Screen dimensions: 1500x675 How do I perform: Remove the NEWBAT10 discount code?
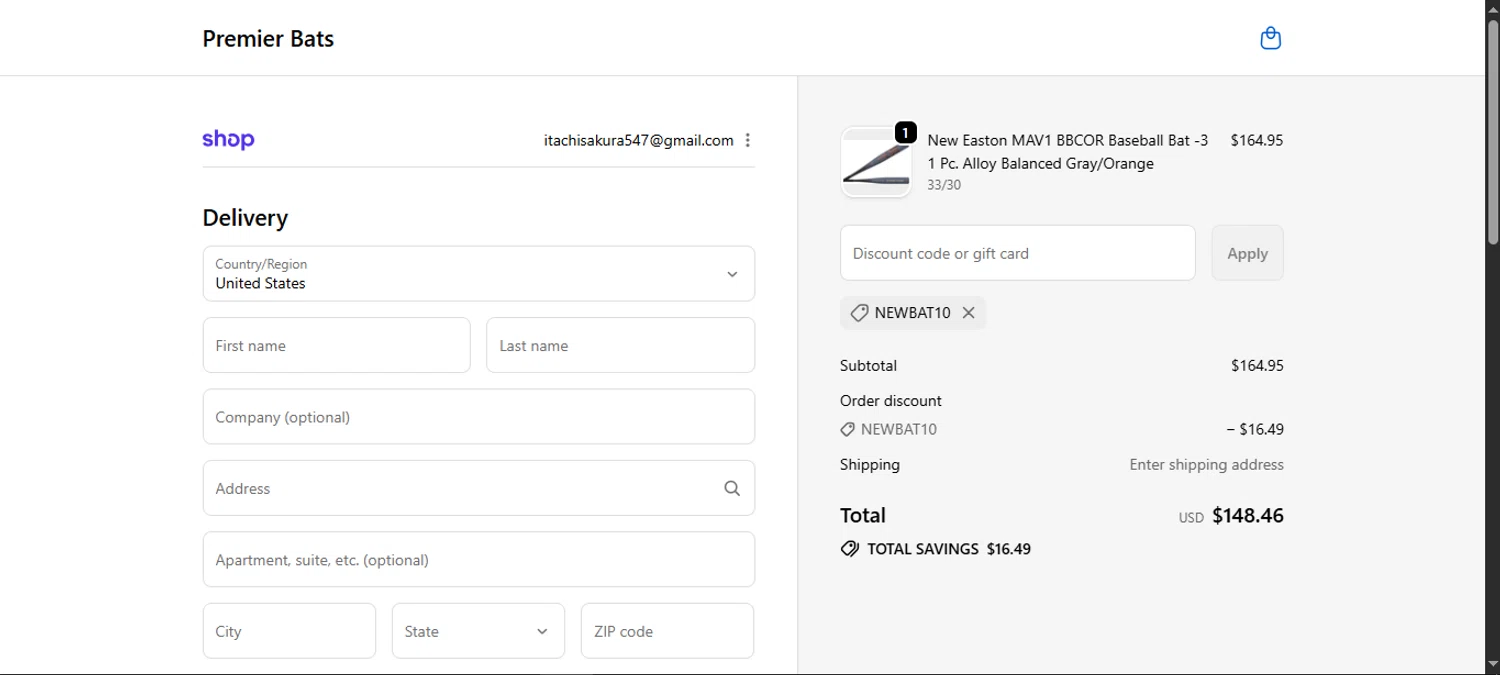[x=968, y=313]
